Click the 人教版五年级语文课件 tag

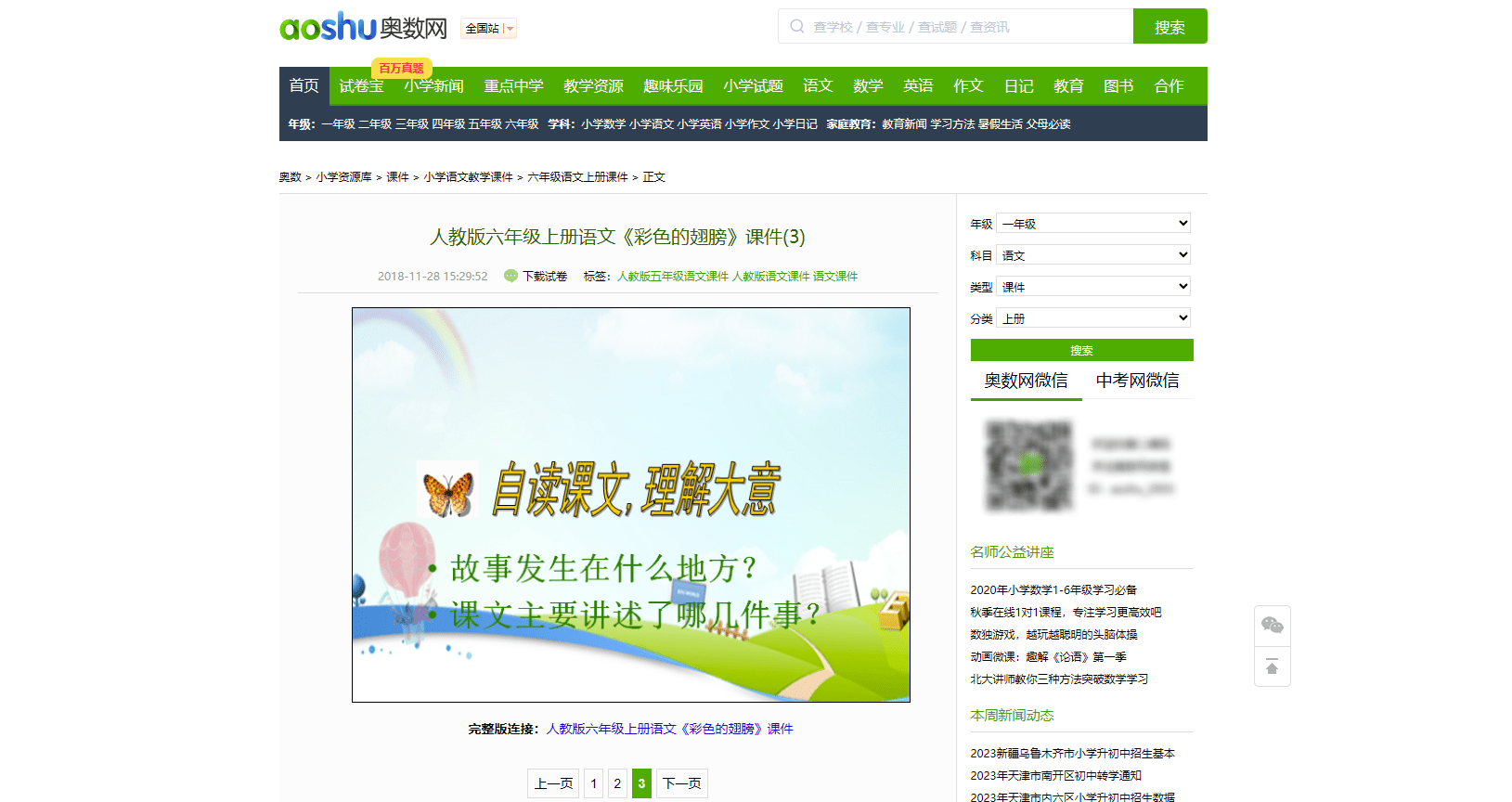click(x=673, y=276)
